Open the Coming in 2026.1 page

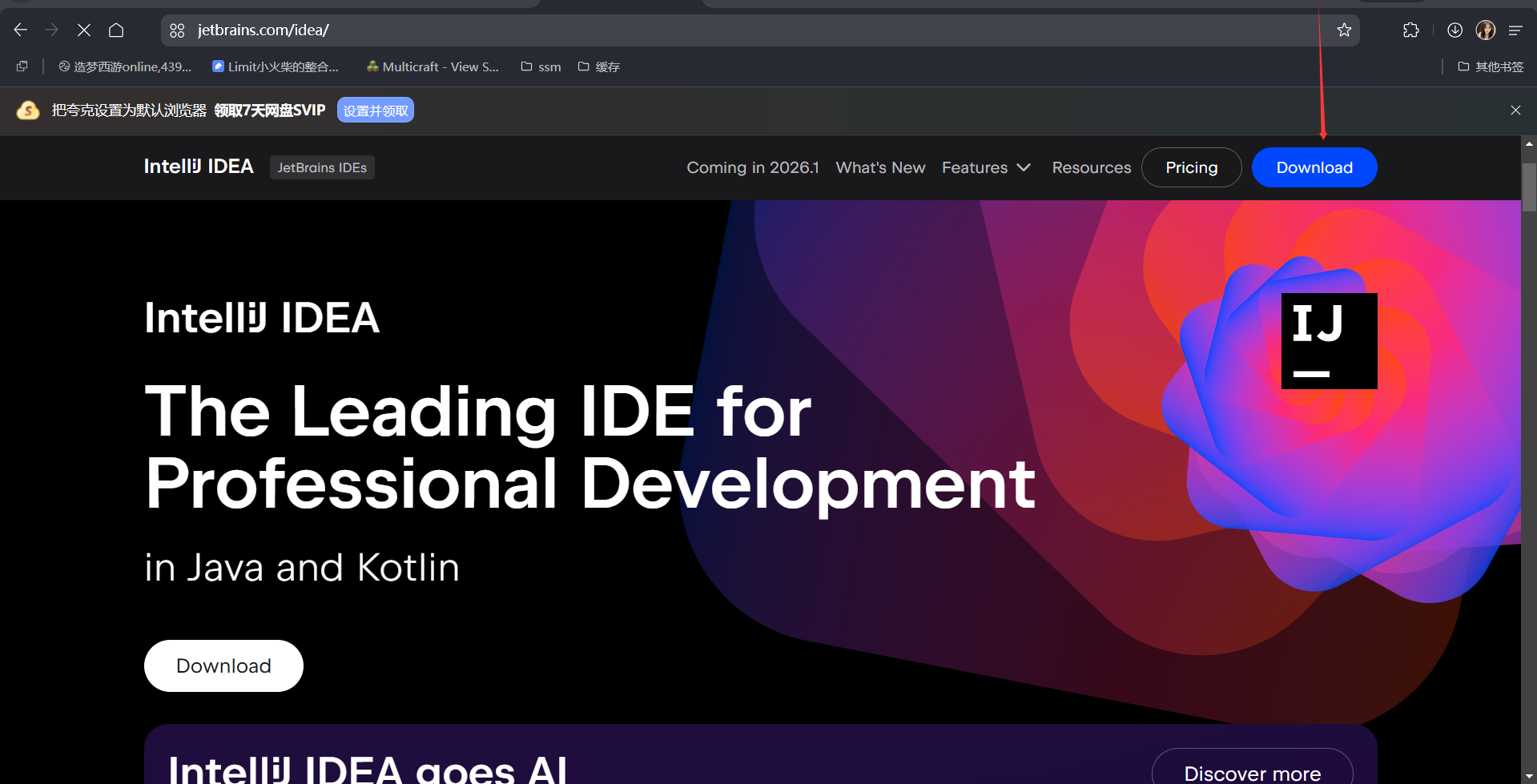click(x=753, y=167)
